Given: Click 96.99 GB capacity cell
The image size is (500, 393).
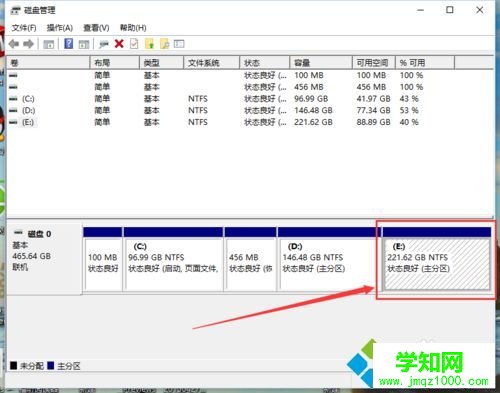Looking at the screenshot, I should pyautogui.click(x=311, y=99).
